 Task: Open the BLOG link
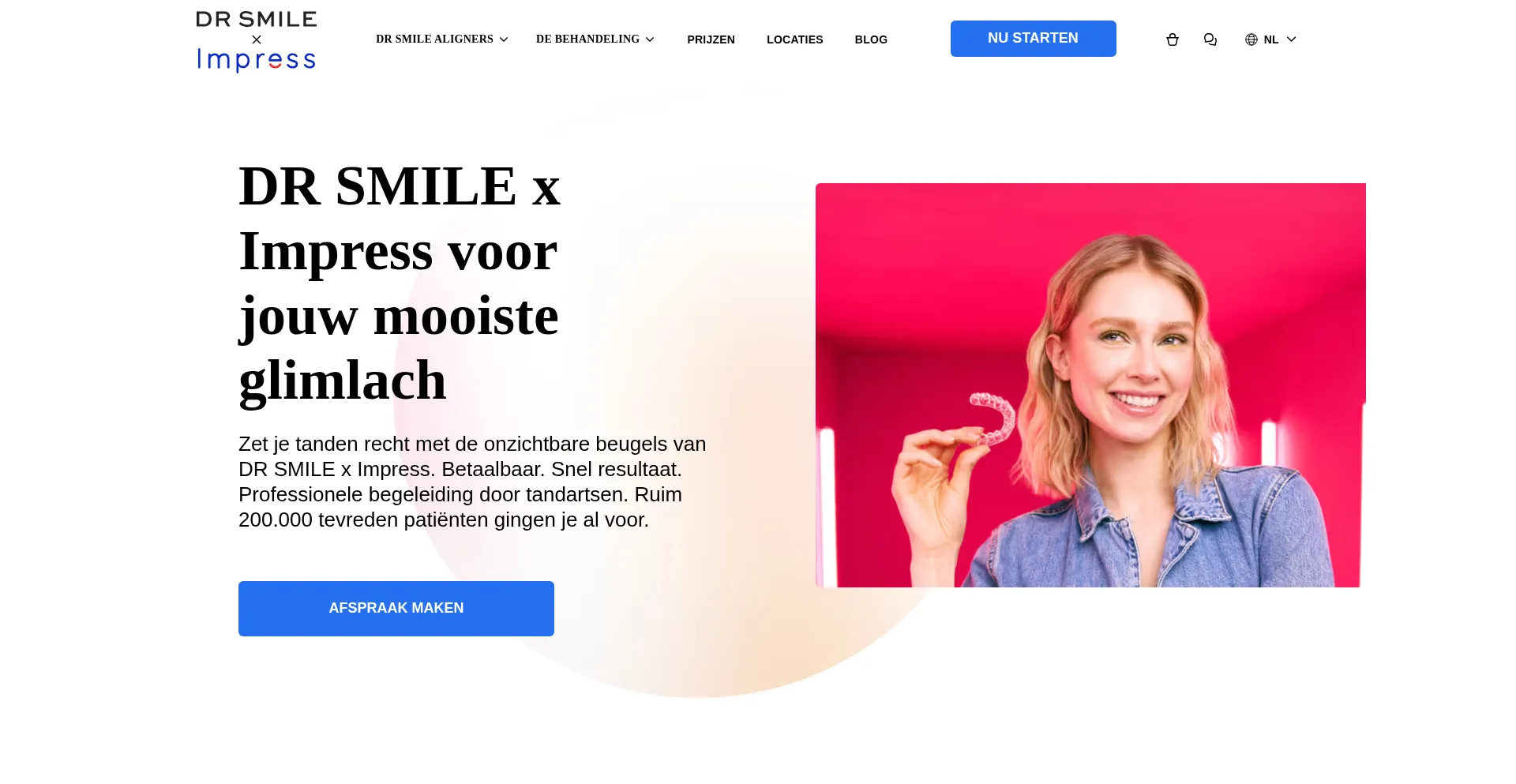click(871, 39)
